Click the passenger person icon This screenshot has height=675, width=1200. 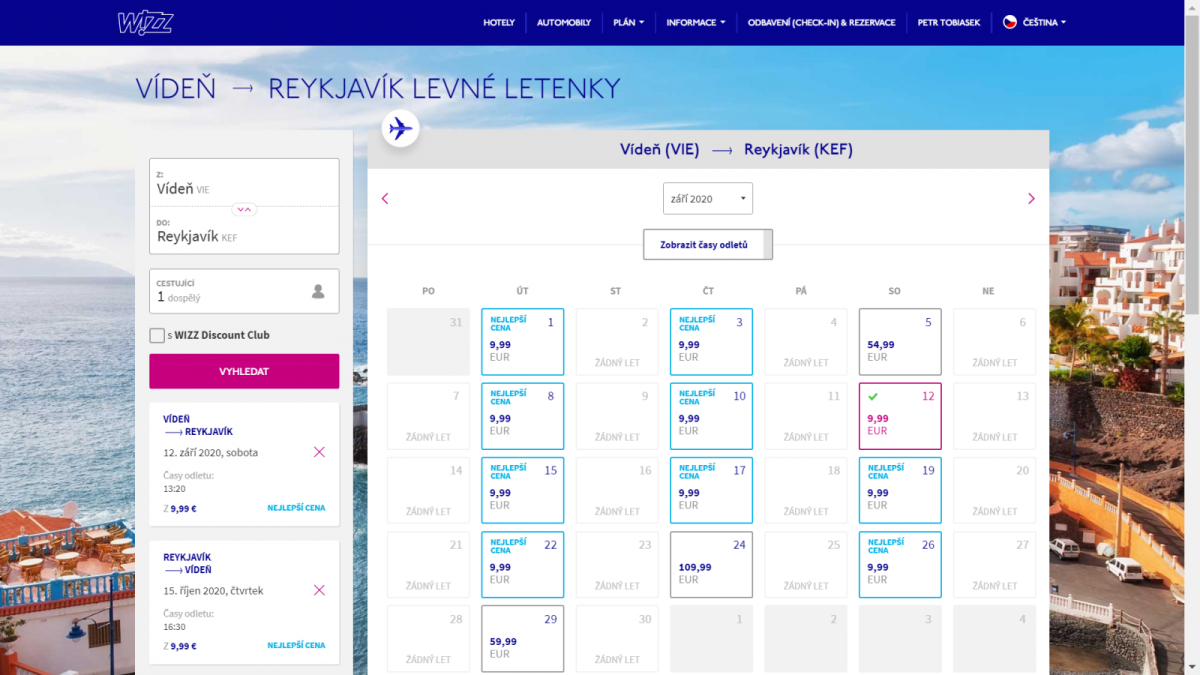coord(318,292)
